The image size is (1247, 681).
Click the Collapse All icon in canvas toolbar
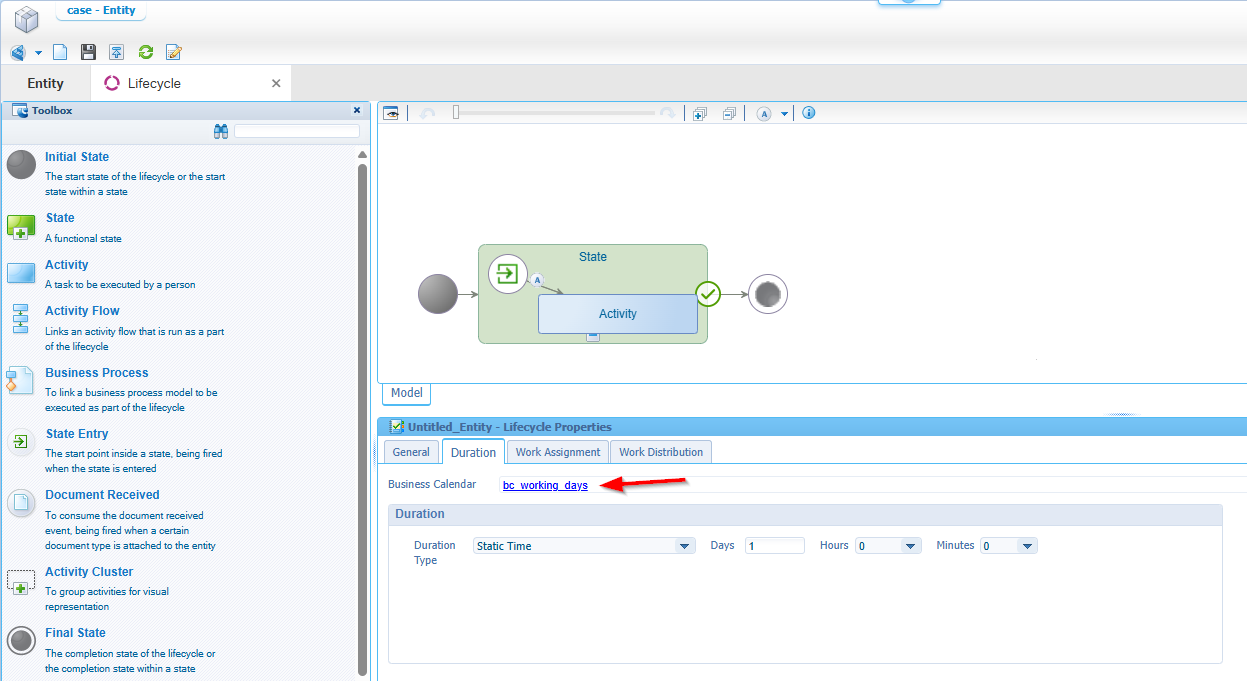click(x=729, y=113)
